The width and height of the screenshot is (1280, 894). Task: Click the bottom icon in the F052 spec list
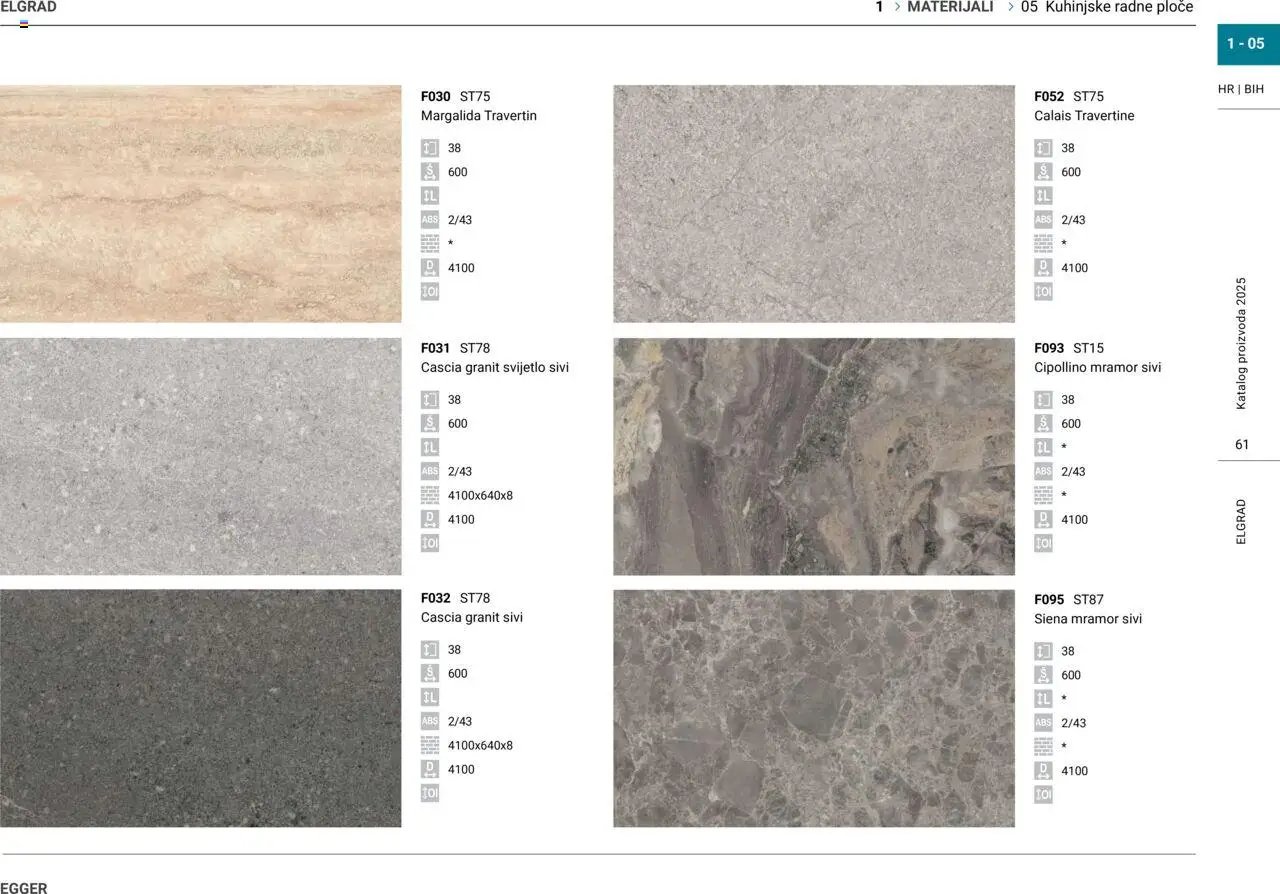click(x=1043, y=292)
